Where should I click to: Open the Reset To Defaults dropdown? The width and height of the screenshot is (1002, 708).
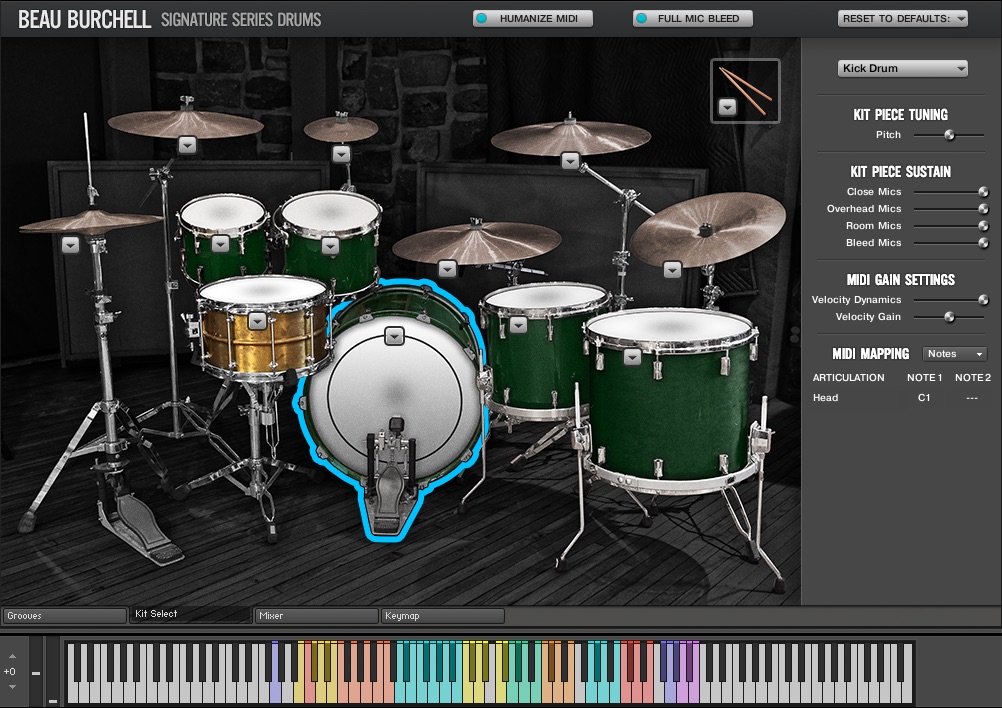(902, 17)
